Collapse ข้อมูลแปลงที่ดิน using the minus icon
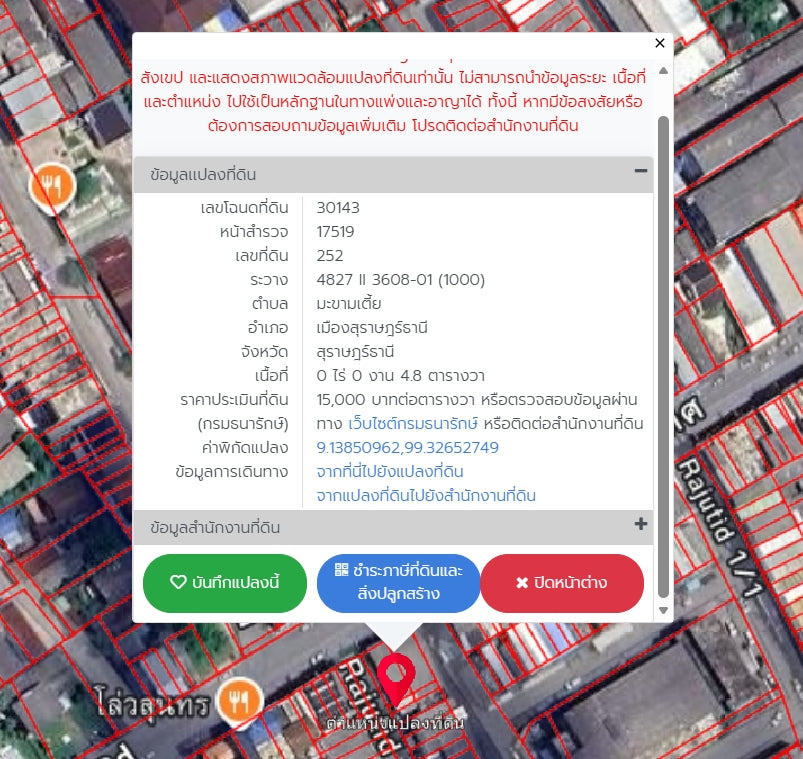 pos(640,171)
